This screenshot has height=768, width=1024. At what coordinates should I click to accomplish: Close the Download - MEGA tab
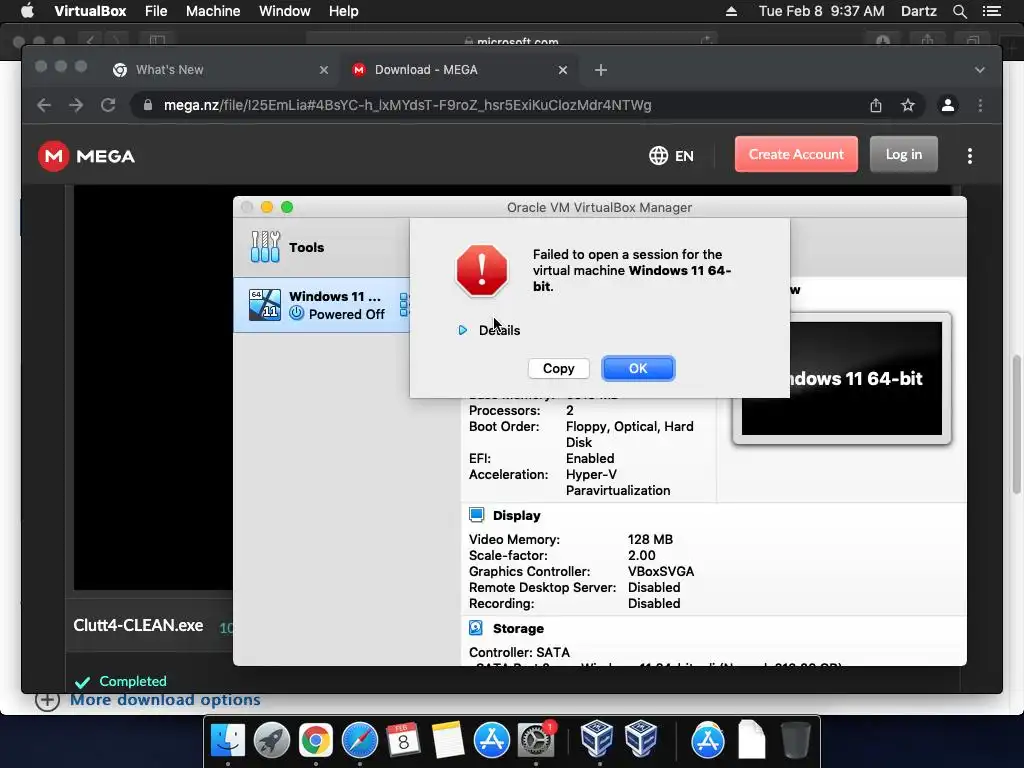point(563,70)
